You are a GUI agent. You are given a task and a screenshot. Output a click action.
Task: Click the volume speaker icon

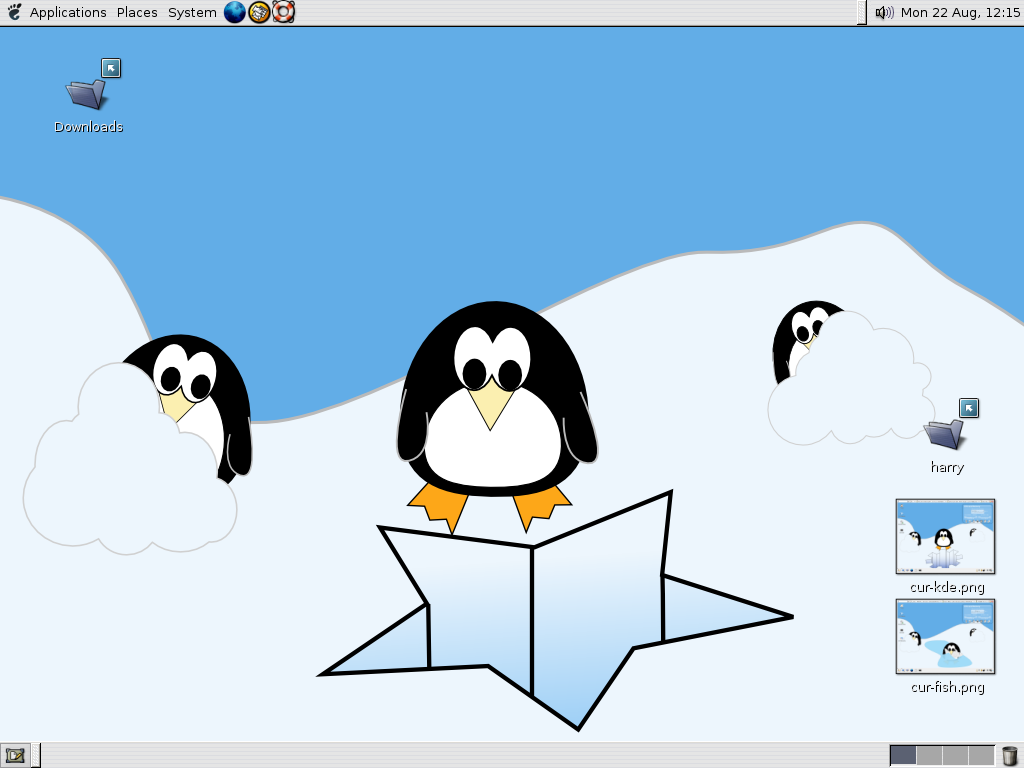[x=884, y=12]
